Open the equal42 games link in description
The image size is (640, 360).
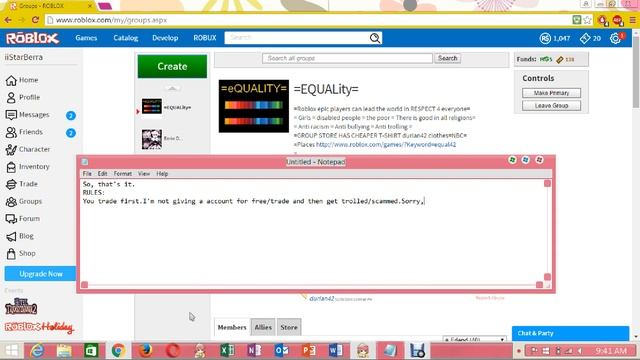click(x=386, y=145)
